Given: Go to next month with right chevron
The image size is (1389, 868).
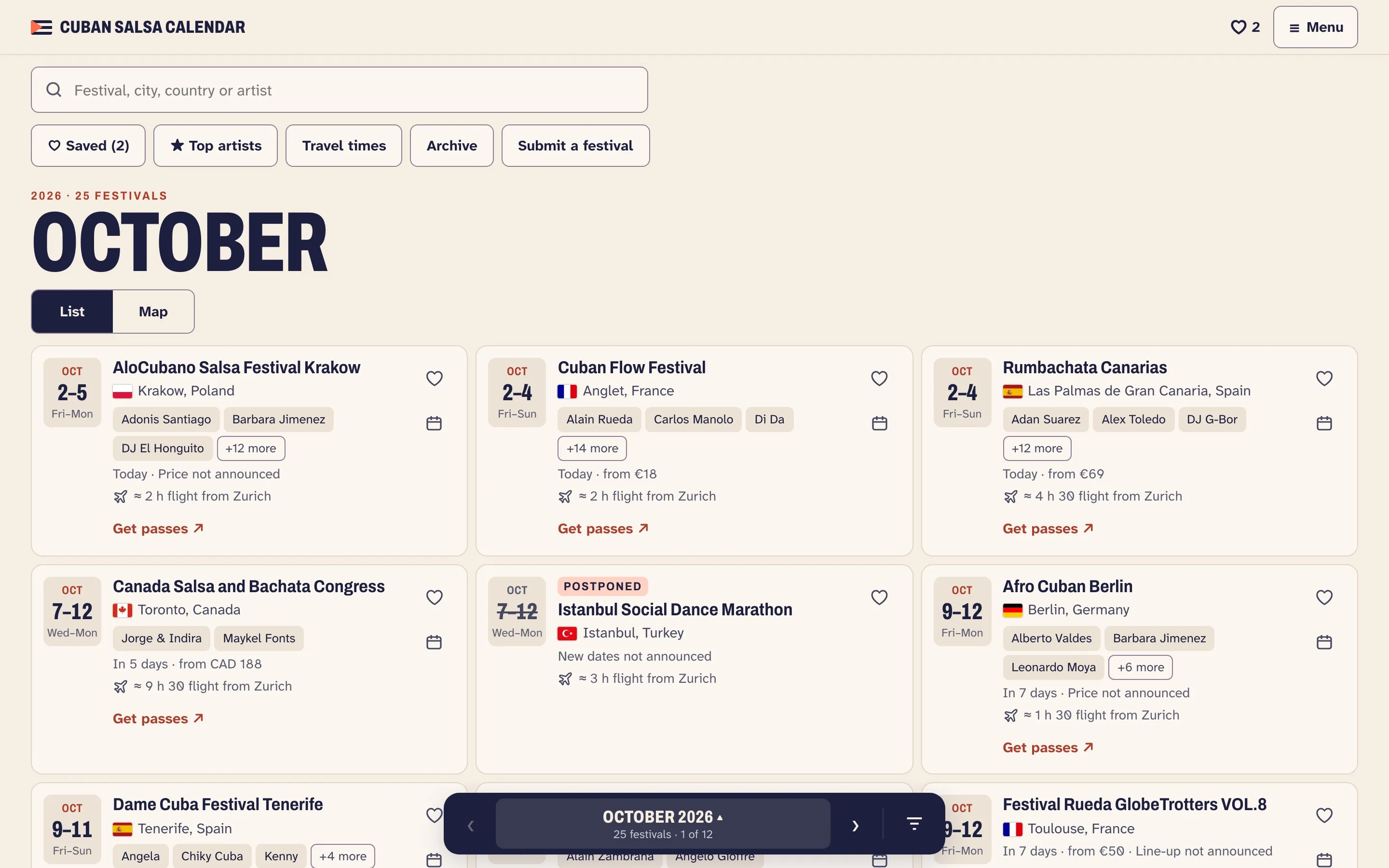Looking at the screenshot, I should [x=855, y=826].
